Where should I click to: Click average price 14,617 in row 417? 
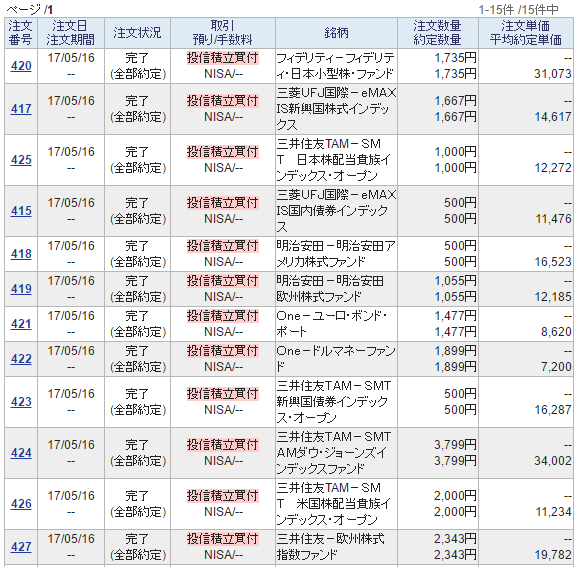[553, 117]
